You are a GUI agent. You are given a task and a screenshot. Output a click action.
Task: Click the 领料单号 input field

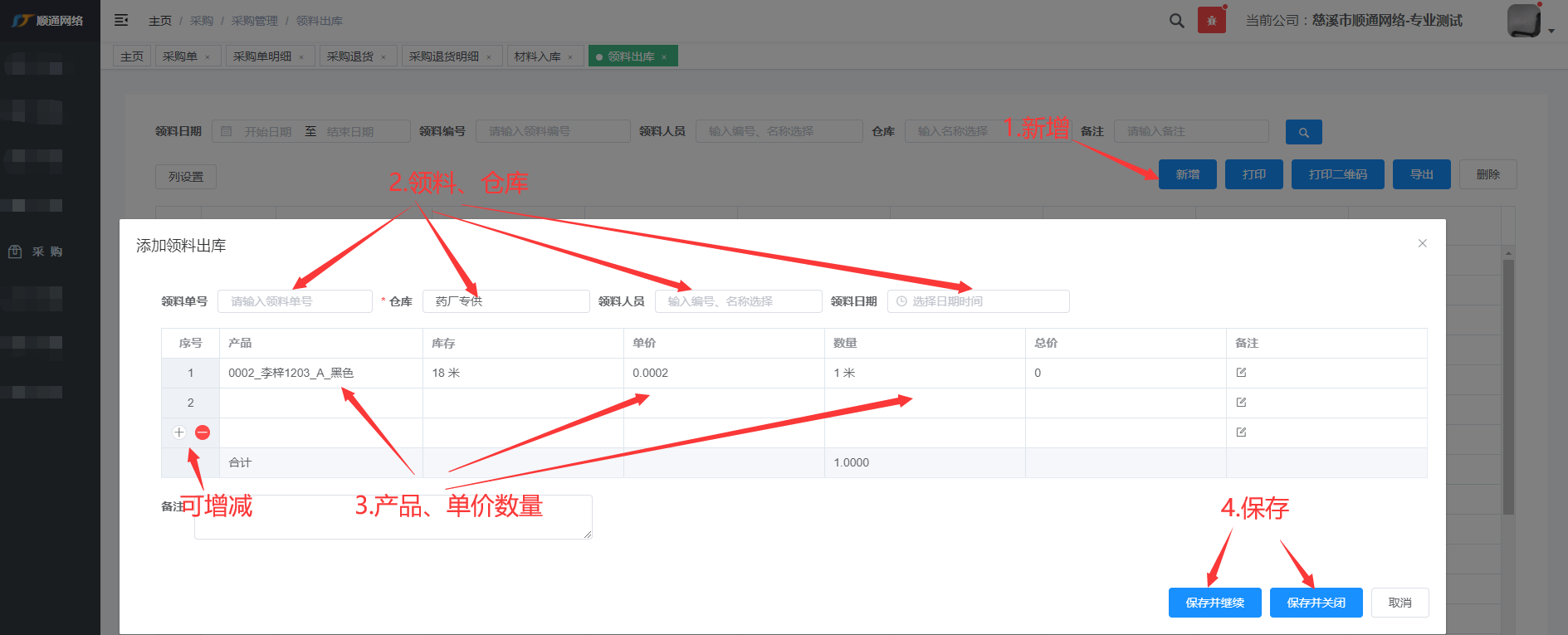point(295,301)
